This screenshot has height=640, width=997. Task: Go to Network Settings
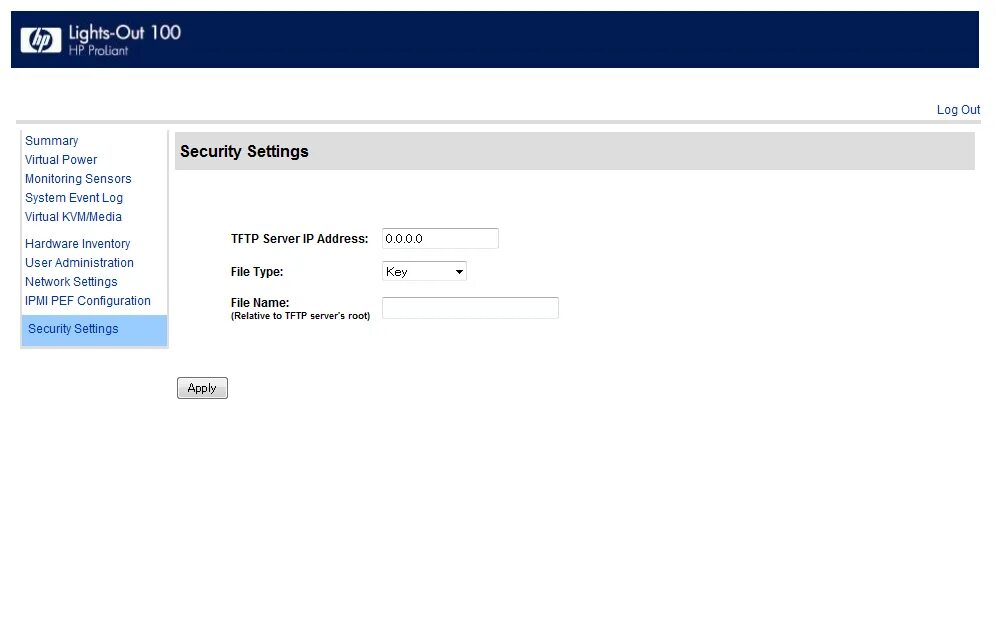pyautogui.click(x=71, y=282)
